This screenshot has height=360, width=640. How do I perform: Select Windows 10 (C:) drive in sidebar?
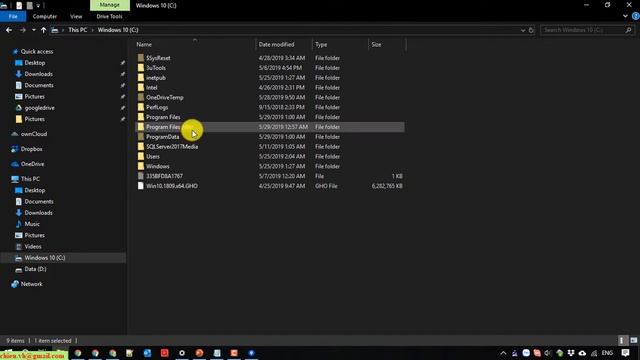(x=44, y=258)
